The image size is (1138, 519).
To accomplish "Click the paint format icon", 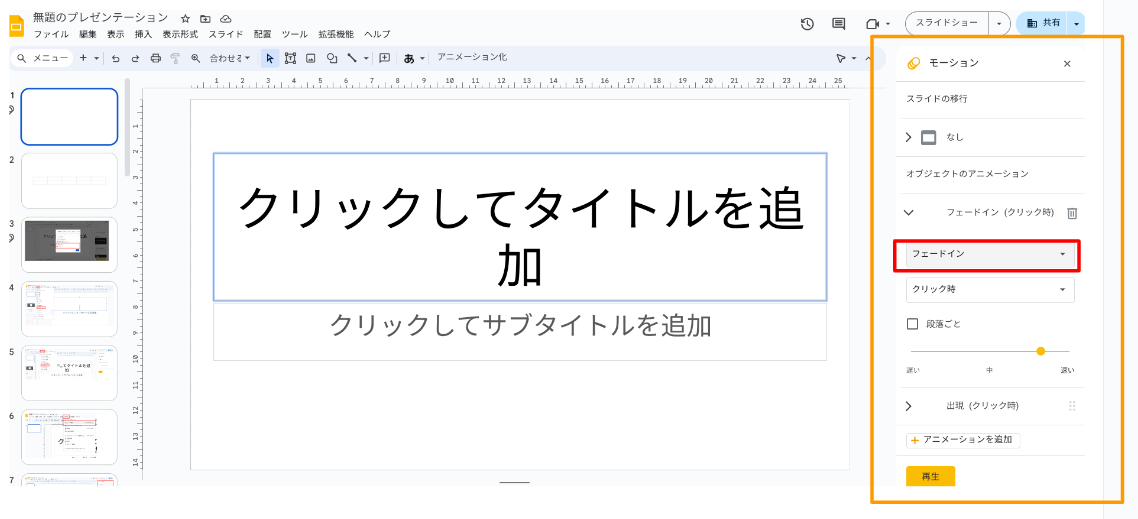I will pyautogui.click(x=175, y=58).
